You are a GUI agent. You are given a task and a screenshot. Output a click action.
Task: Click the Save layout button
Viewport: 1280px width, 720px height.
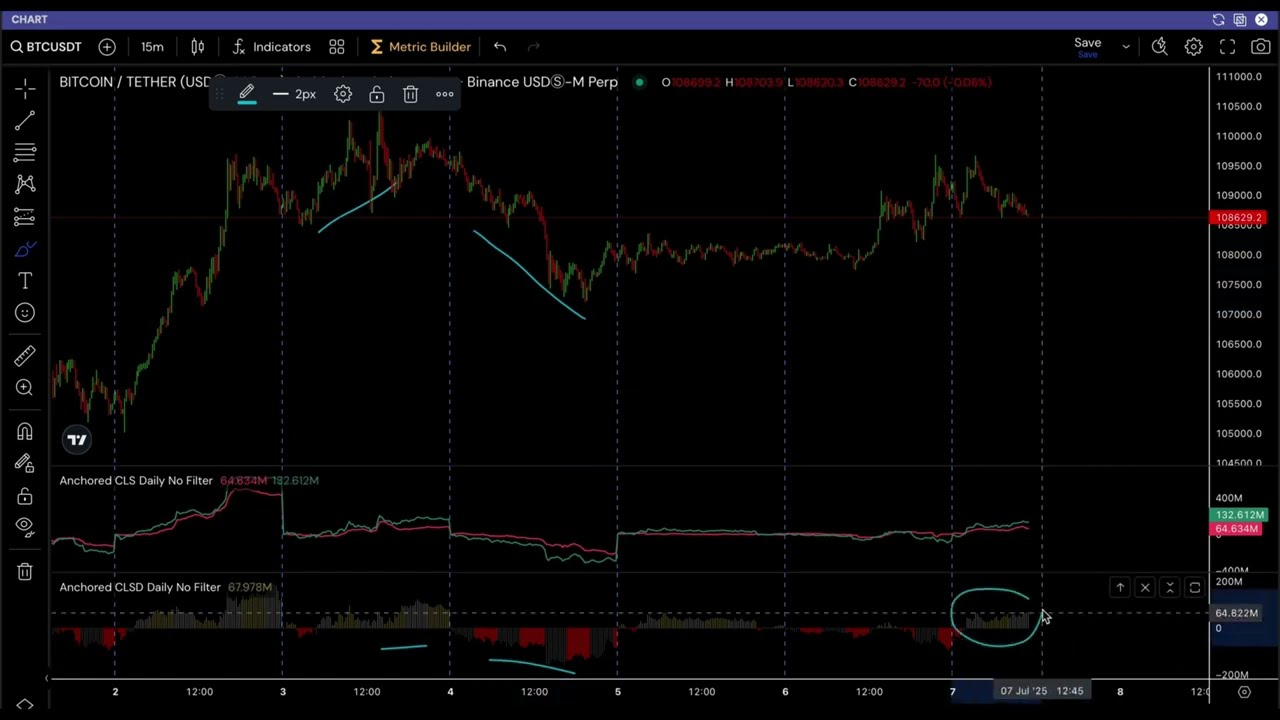(1087, 47)
